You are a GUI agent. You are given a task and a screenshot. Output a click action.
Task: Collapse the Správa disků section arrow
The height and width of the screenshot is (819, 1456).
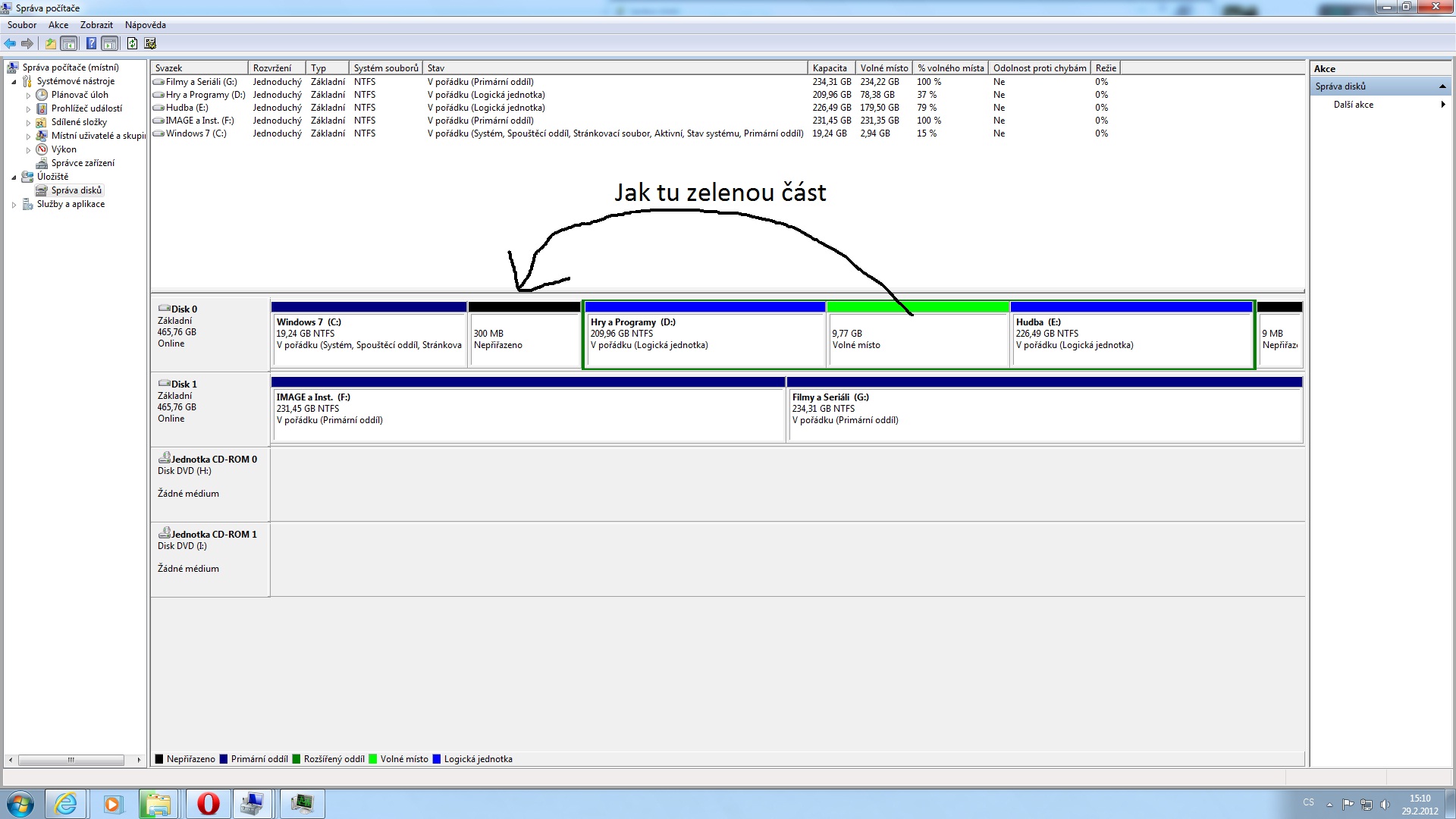pos(1442,86)
